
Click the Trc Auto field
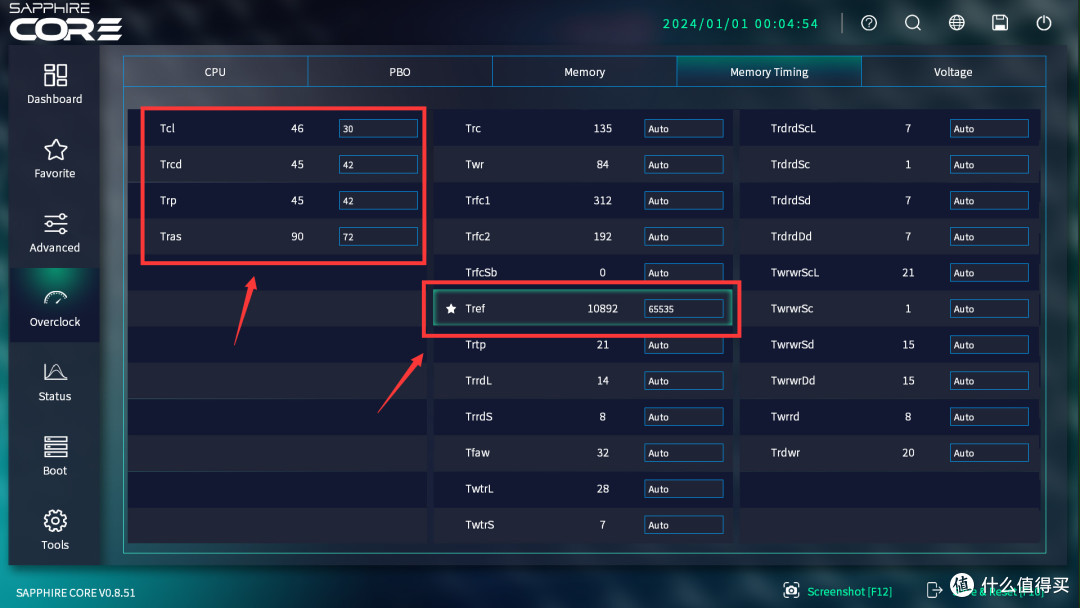click(x=684, y=129)
